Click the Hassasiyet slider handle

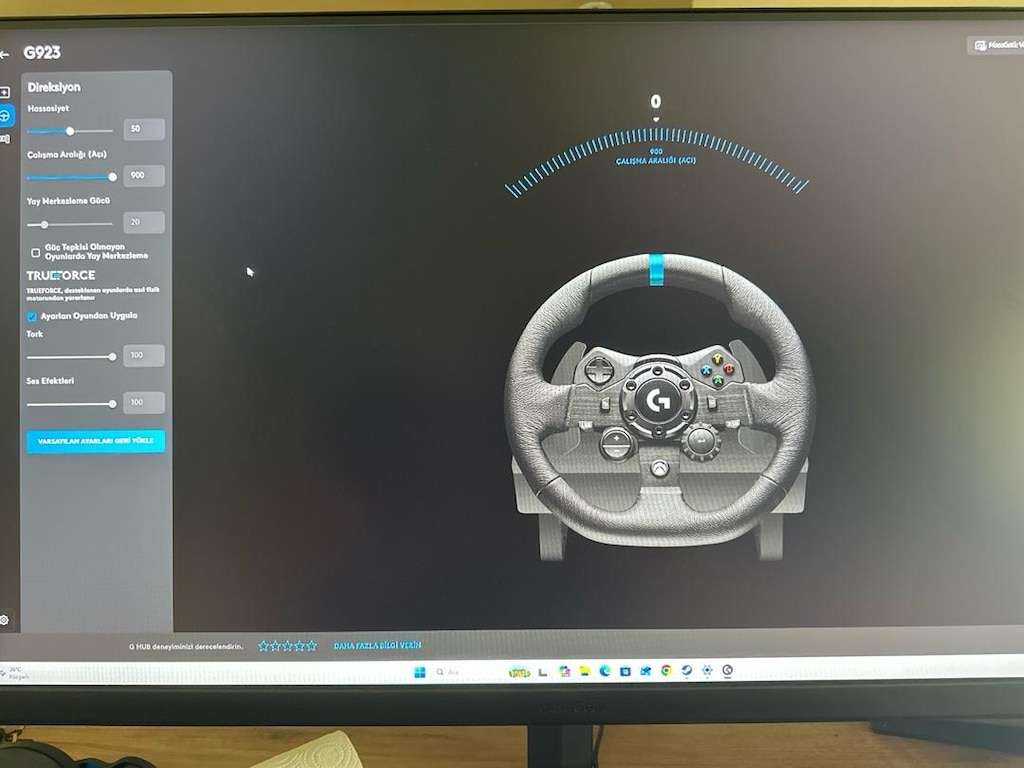pyautogui.click(x=70, y=131)
